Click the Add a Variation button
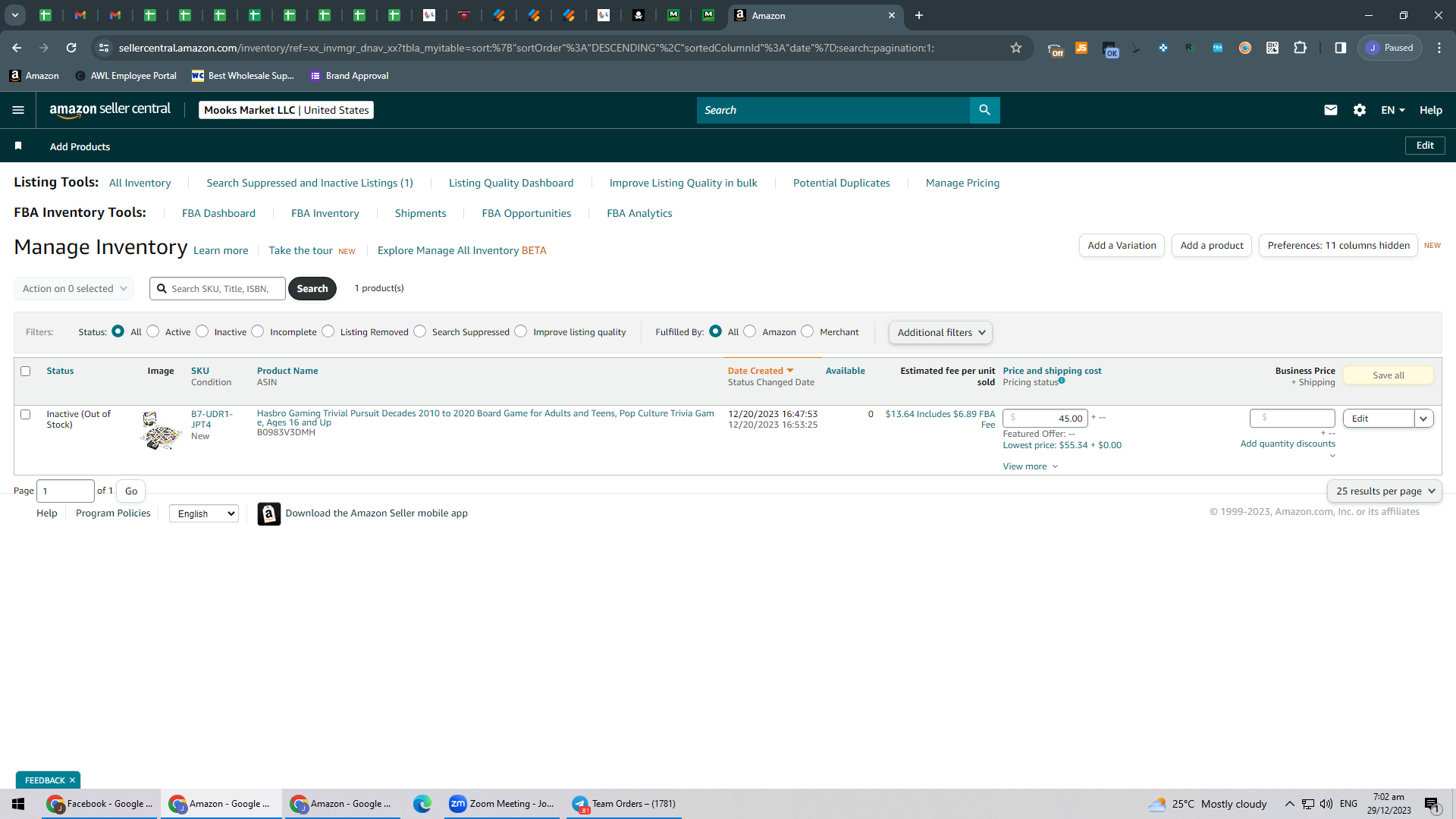Screen dimensions: 1456x819 point(1122,246)
